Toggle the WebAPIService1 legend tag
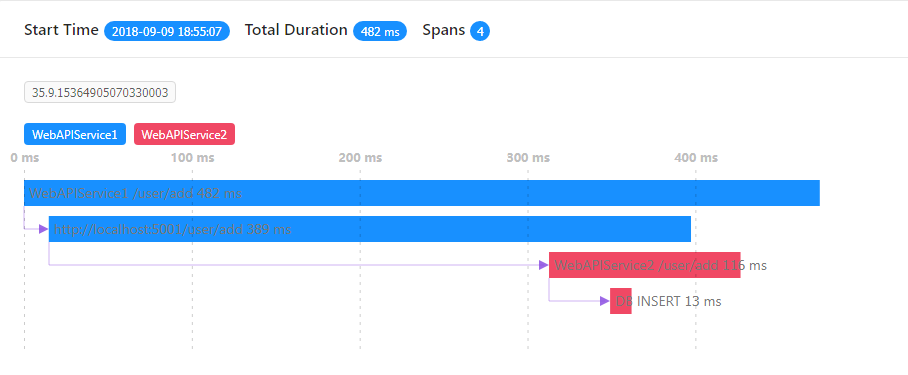The width and height of the screenshot is (908, 375). pyautogui.click(x=75, y=135)
